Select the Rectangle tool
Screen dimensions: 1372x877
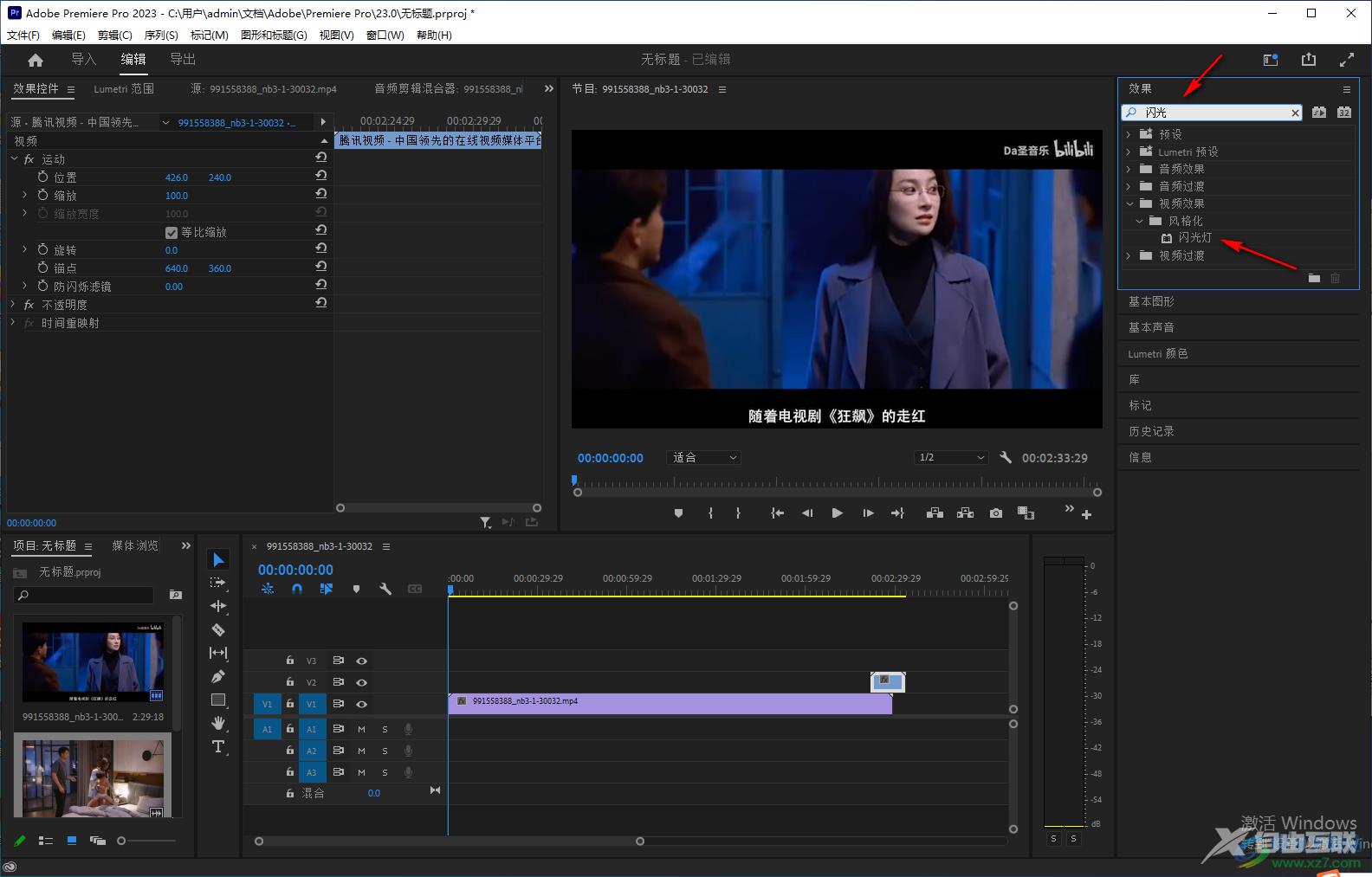point(218,700)
